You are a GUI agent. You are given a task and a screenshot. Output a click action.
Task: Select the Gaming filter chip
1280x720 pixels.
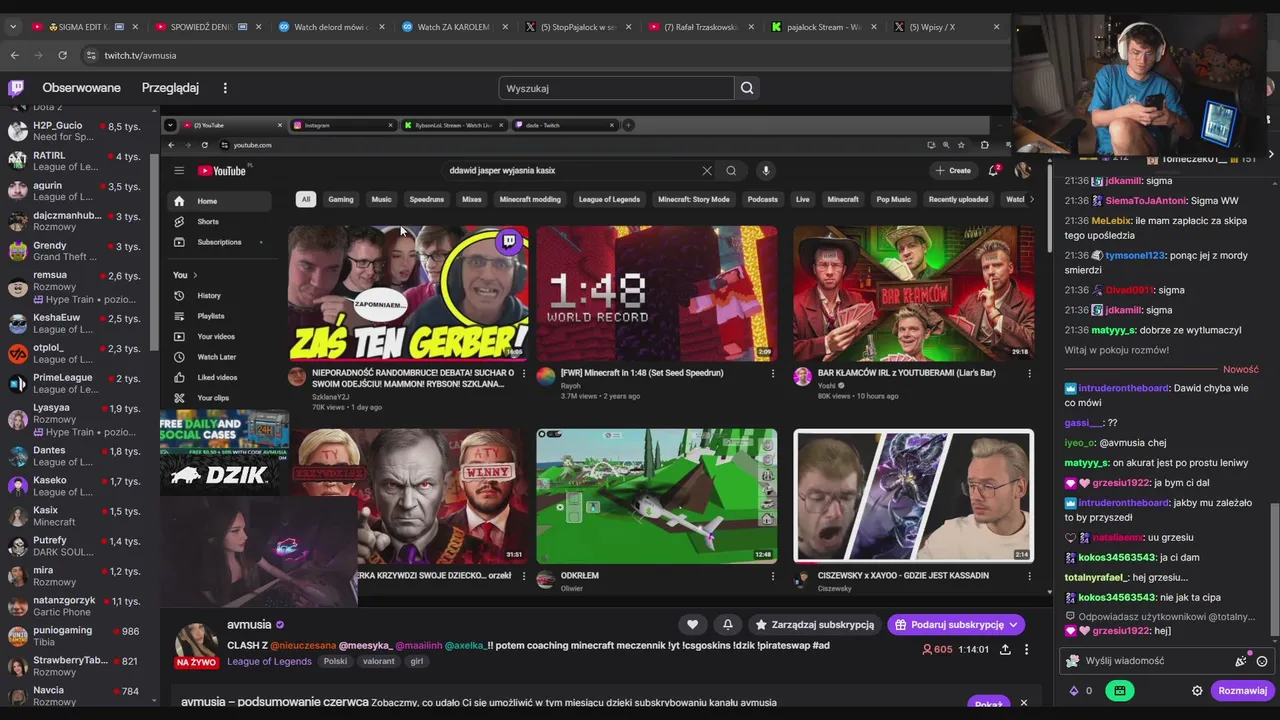click(x=341, y=199)
